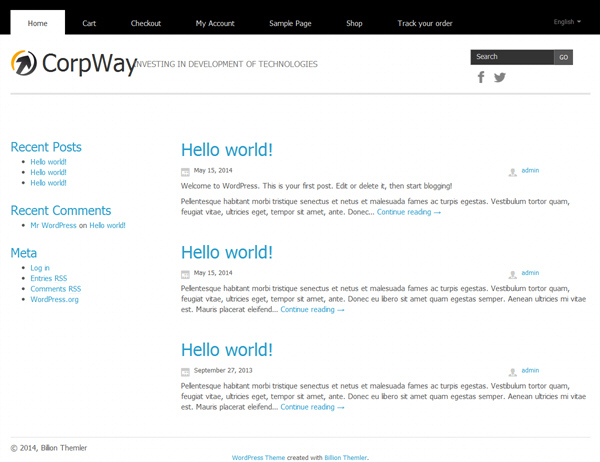Open the September 27, 2013 post title
The height and width of the screenshot is (462, 600).
227,349
